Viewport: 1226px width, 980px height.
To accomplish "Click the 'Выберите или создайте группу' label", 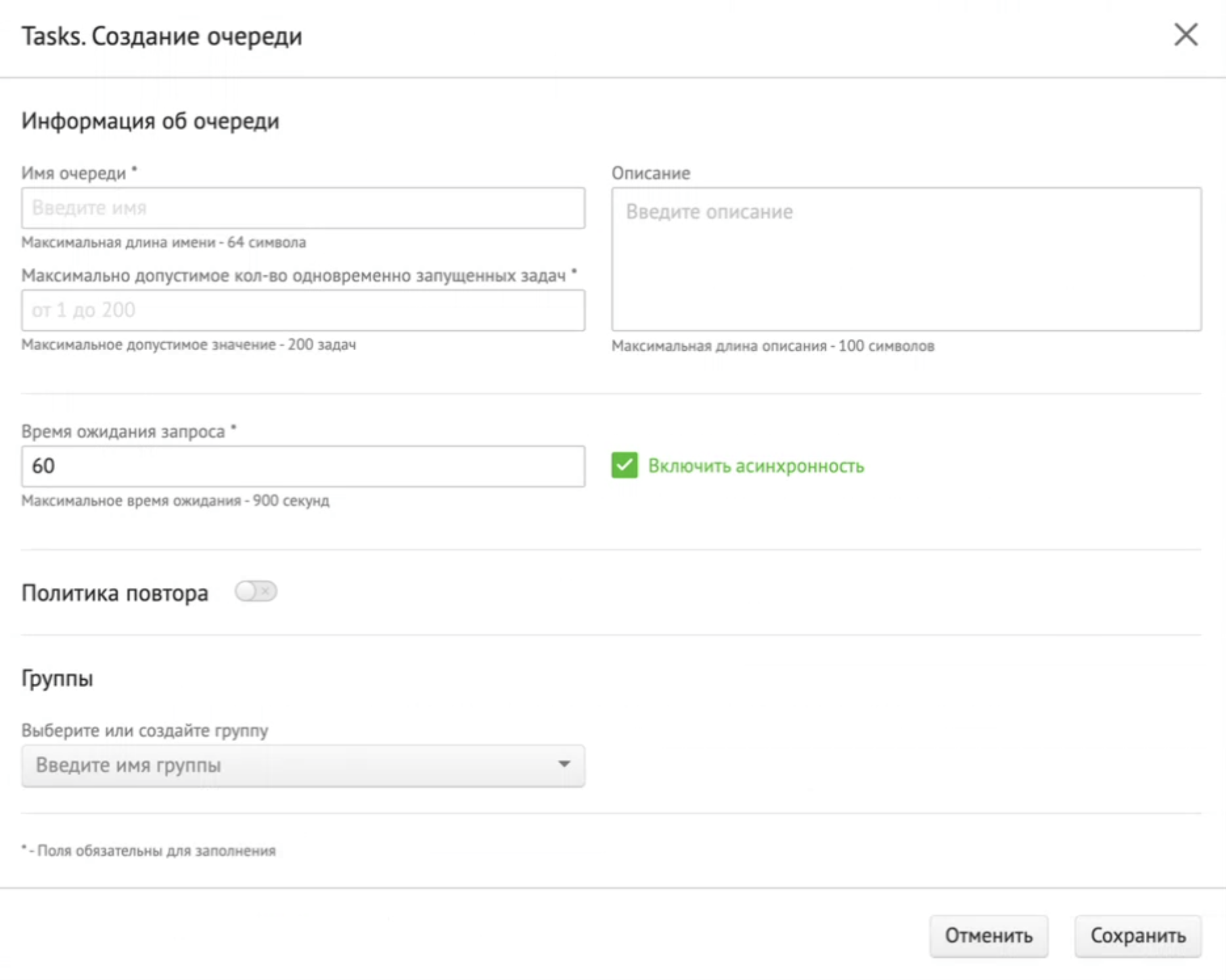I will (145, 730).
